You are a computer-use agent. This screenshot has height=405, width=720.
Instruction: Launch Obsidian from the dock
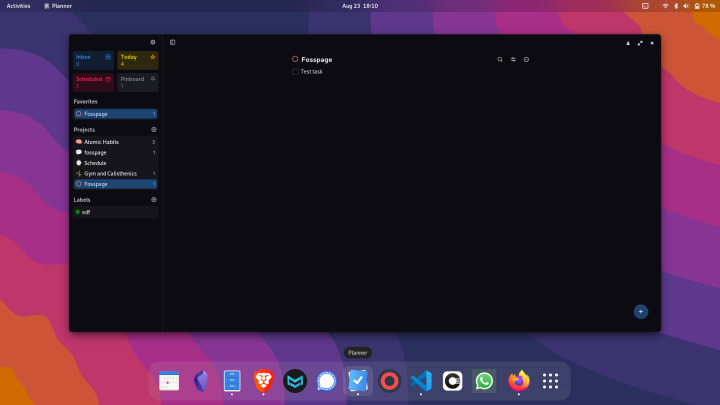point(201,381)
